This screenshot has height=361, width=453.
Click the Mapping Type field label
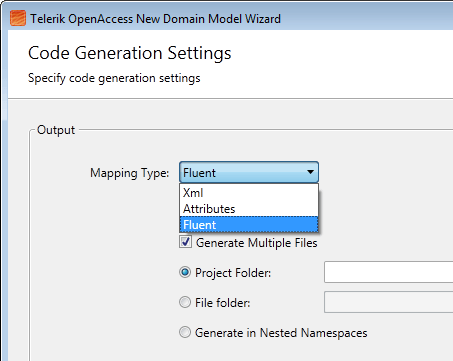[130, 173]
